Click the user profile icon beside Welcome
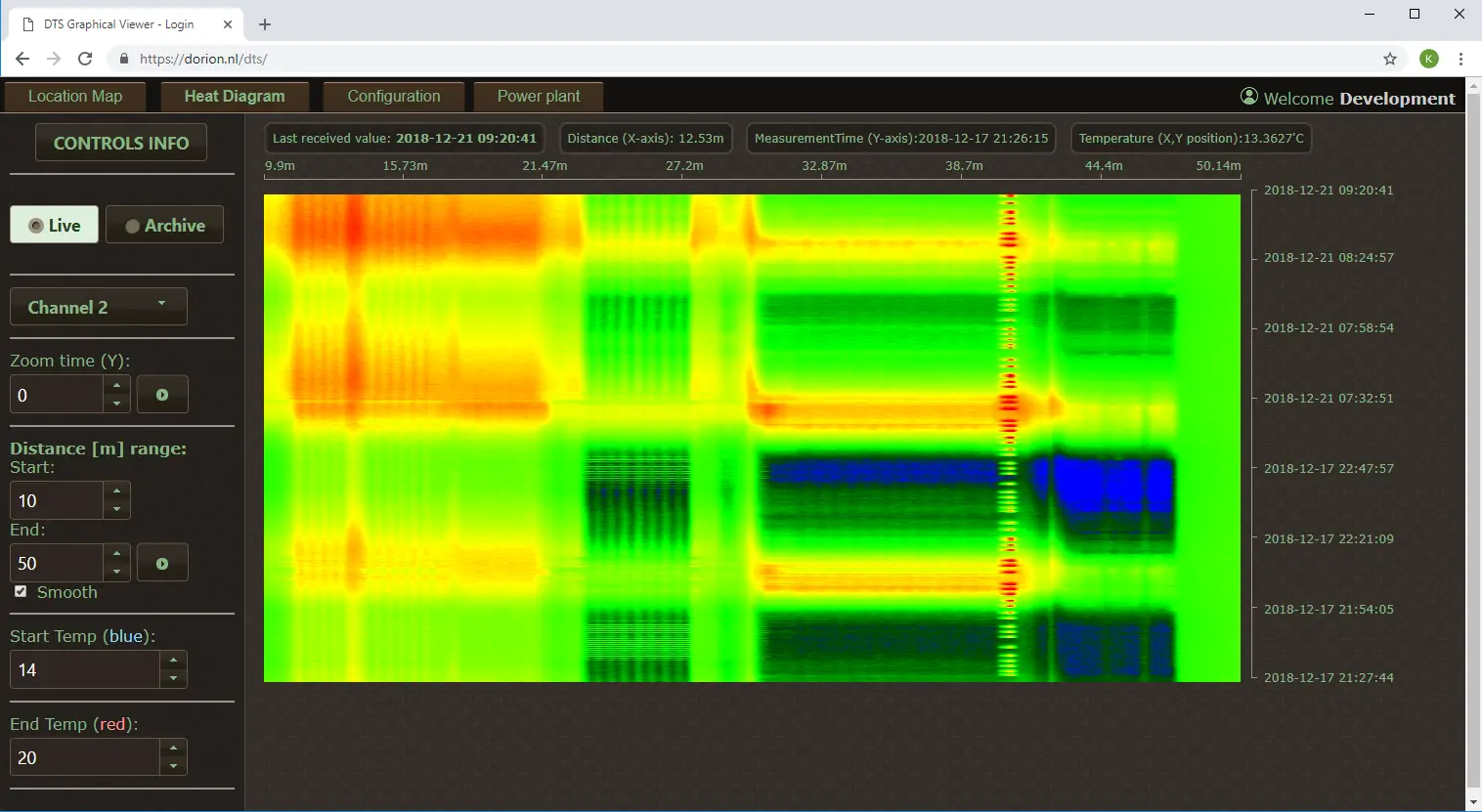The height and width of the screenshot is (812, 1482). point(1248,97)
